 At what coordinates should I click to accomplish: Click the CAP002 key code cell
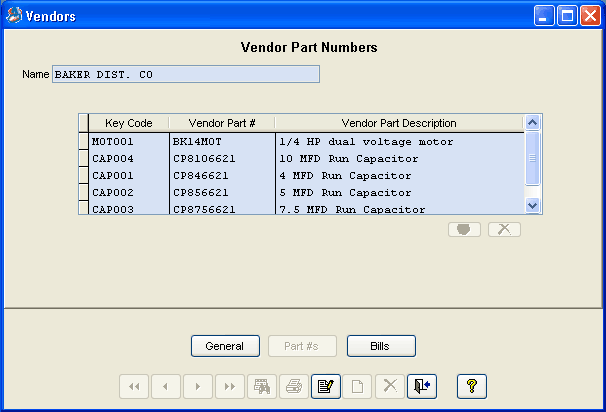pyautogui.click(x=129, y=192)
